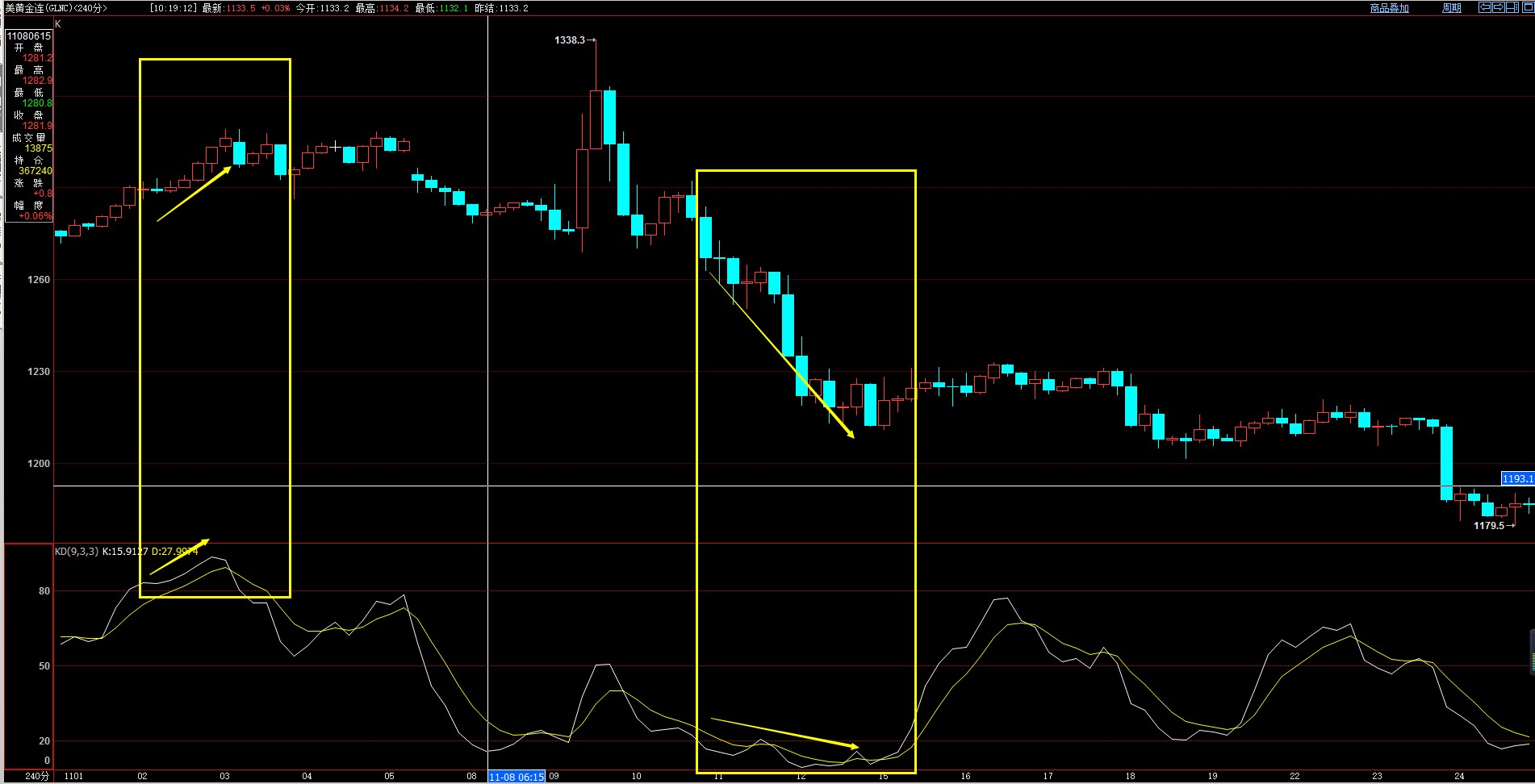Click the 昨结:1133.2 previous settlement value
Image resolution: width=1535 pixels, height=784 pixels.
point(501,8)
